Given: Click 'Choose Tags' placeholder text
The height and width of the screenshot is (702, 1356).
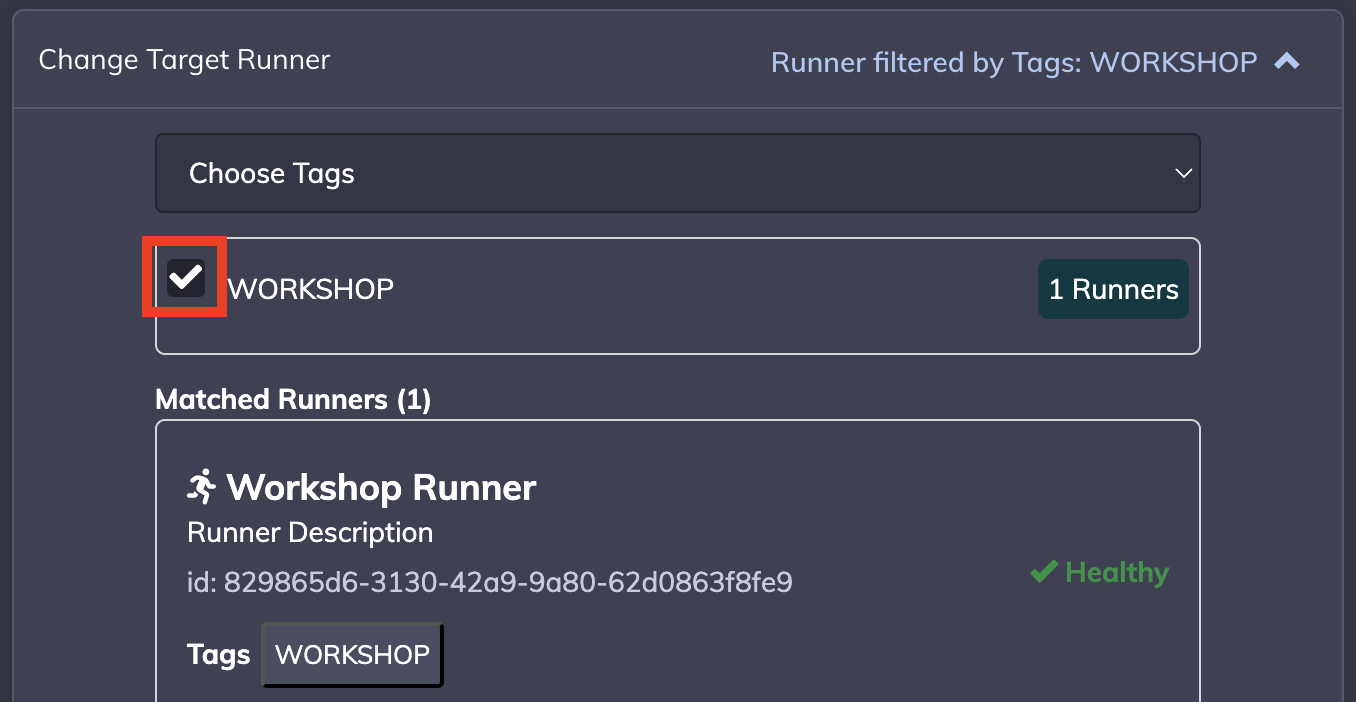Looking at the screenshot, I should 272,174.
